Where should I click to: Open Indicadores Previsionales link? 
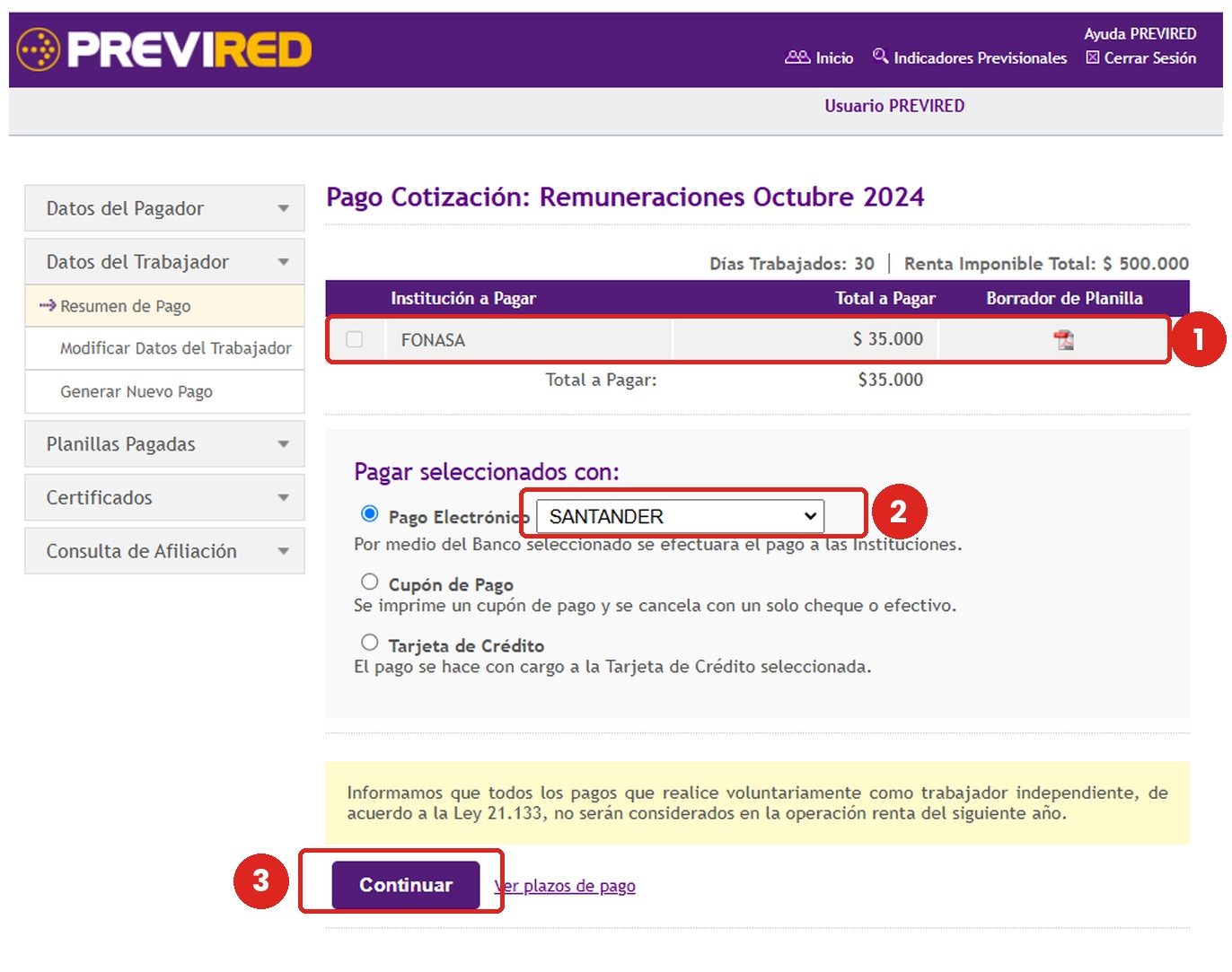[981, 57]
